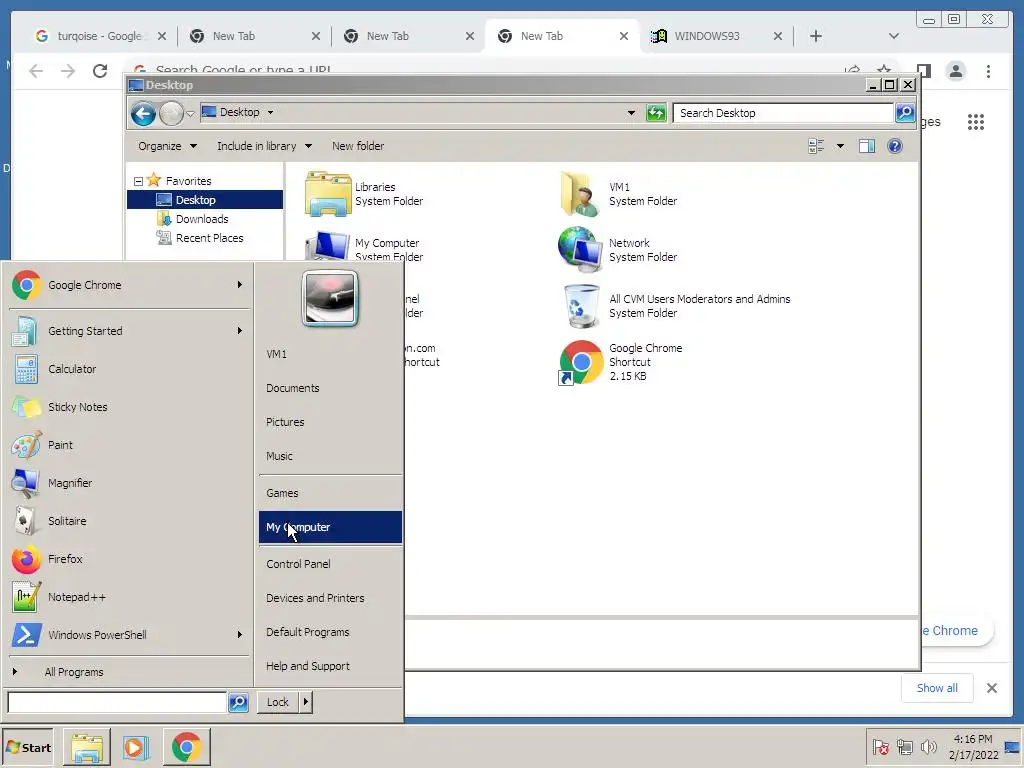This screenshot has height=768, width=1024.
Task: Open the Games menu entry
Action: pyautogui.click(x=330, y=493)
